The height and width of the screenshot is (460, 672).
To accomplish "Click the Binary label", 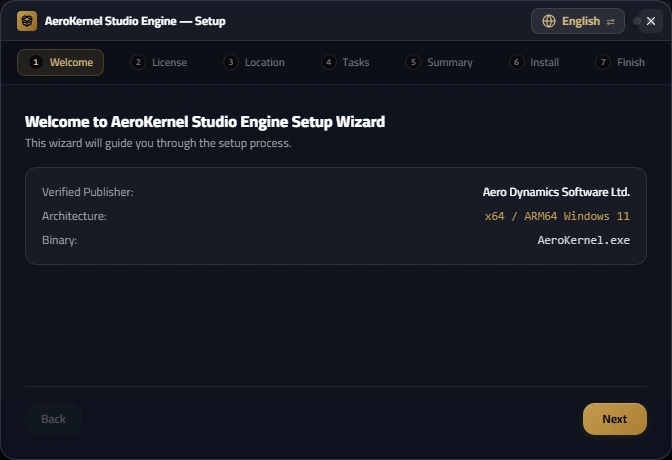I will pos(60,240).
